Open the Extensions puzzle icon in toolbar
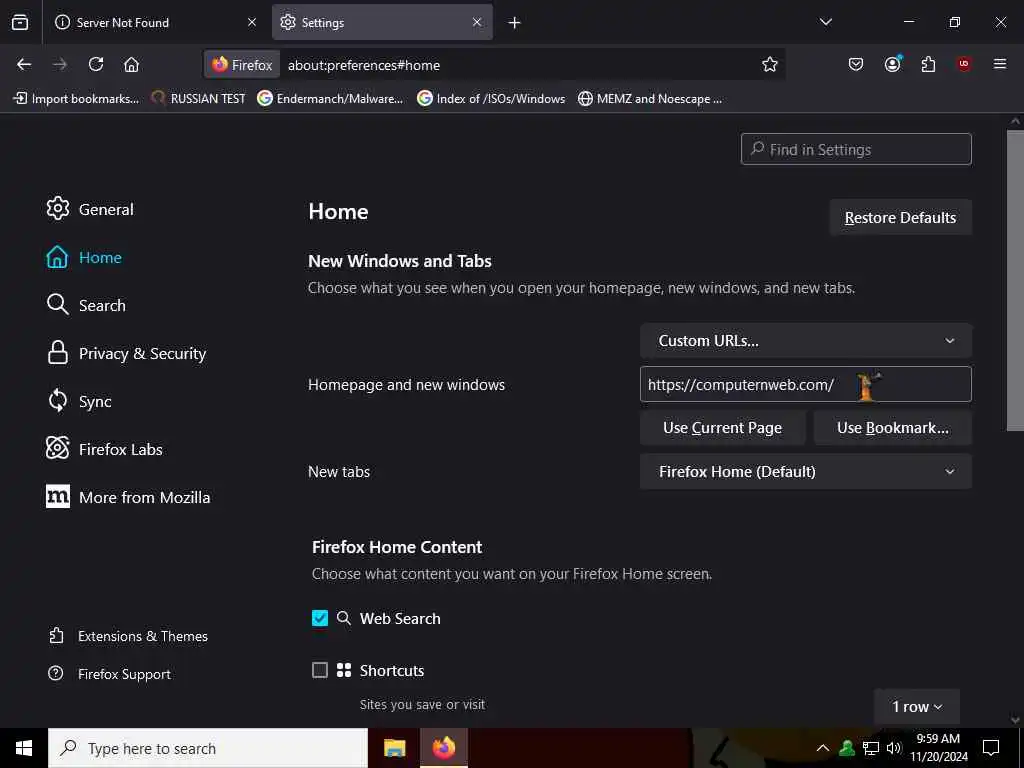Viewport: 1024px width, 768px height. click(x=928, y=64)
